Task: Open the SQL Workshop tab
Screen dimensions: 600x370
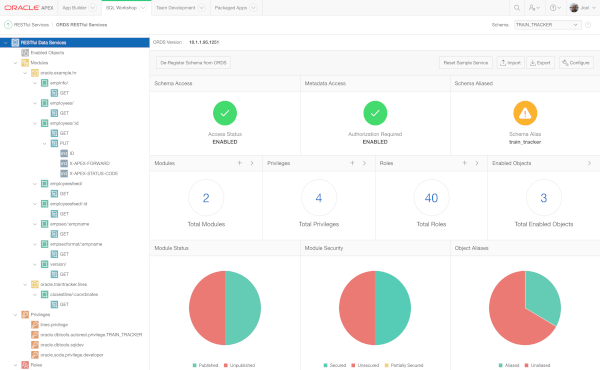Action: pyautogui.click(x=126, y=8)
